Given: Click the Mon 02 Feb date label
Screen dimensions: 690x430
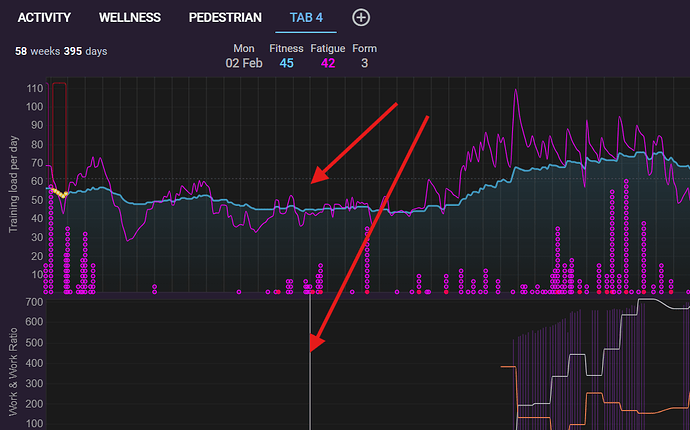Looking at the screenshot, I should [x=244, y=56].
